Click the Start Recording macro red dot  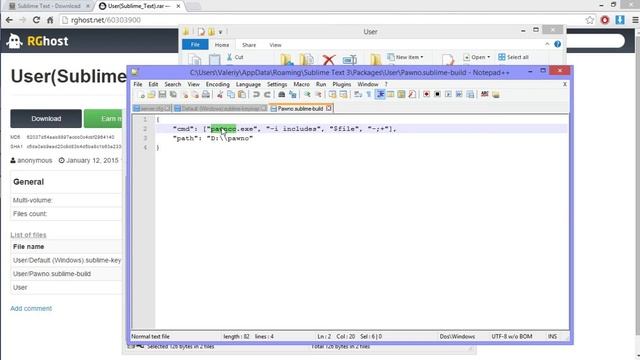click(x=426, y=95)
